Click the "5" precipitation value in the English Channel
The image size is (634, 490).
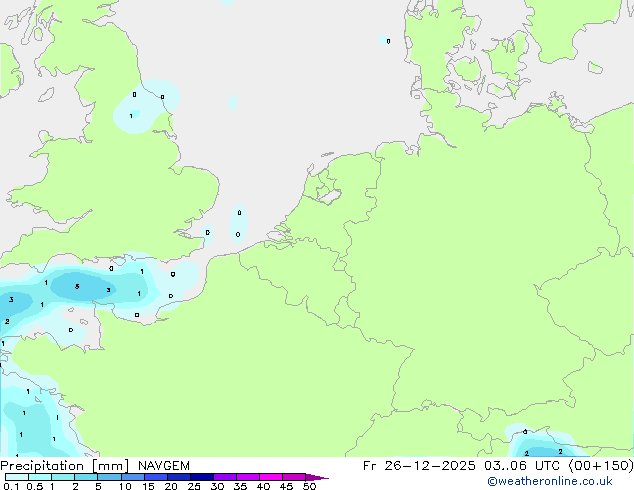pos(77,287)
